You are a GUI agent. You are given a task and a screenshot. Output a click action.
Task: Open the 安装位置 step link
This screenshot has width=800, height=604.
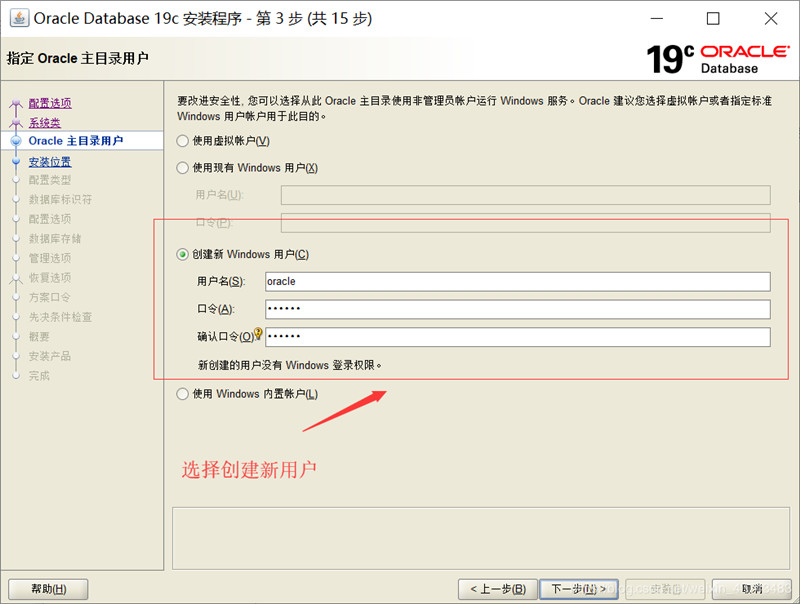coord(50,162)
